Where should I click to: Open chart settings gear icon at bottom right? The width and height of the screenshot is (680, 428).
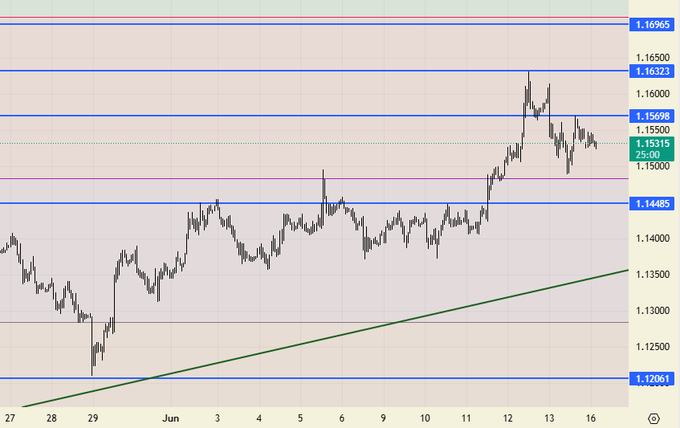pyautogui.click(x=653, y=418)
